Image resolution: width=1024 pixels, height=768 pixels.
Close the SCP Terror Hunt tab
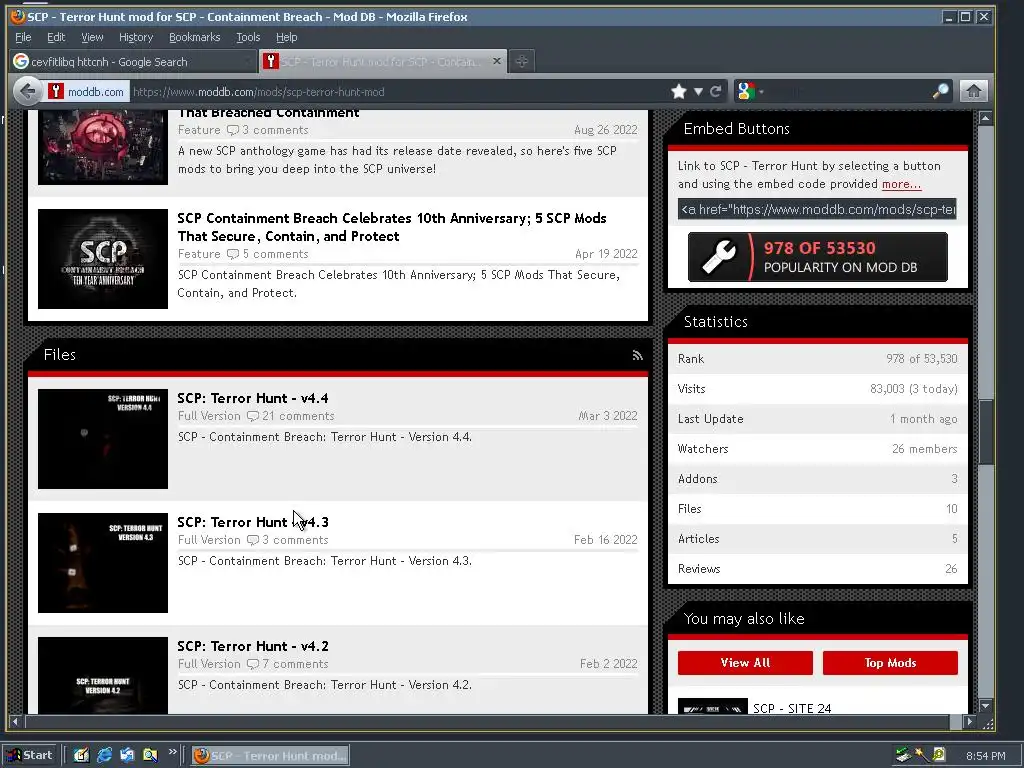(496, 61)
